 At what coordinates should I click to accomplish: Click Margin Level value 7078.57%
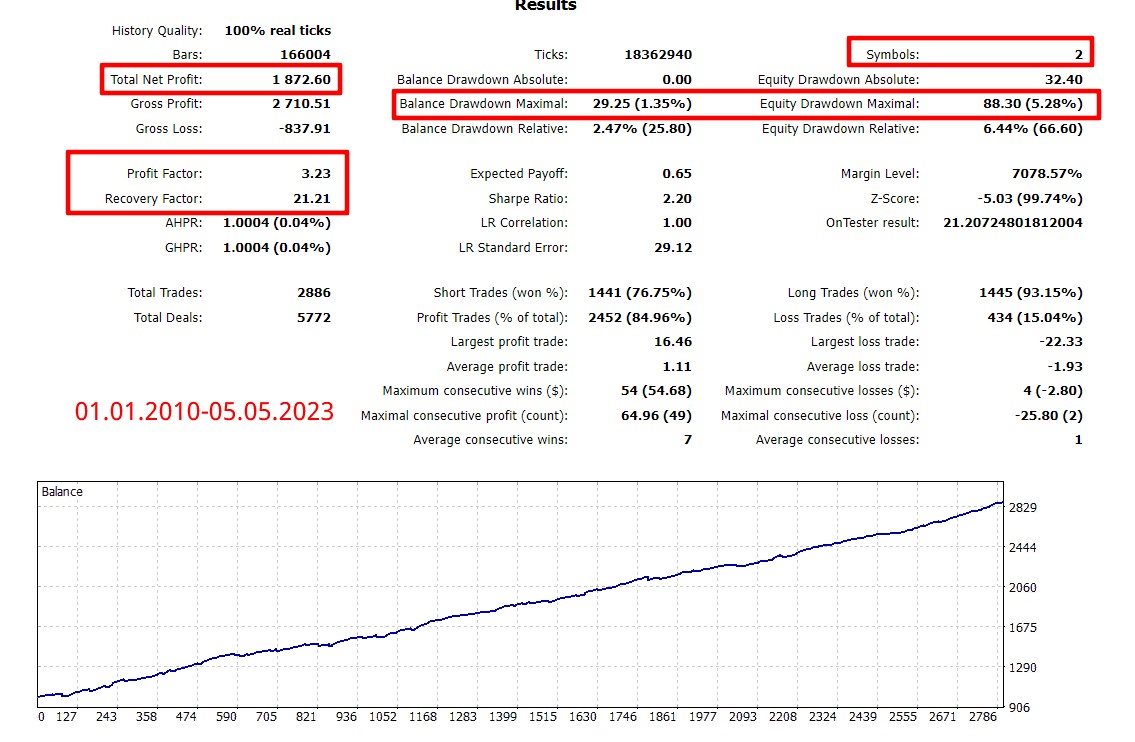[x=1047, y=174]
